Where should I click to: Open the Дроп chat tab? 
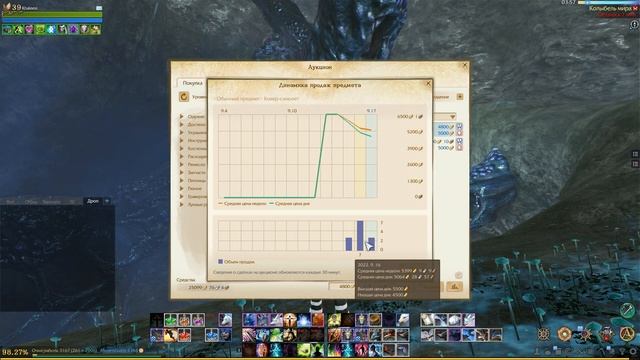(x=93, y=201)
